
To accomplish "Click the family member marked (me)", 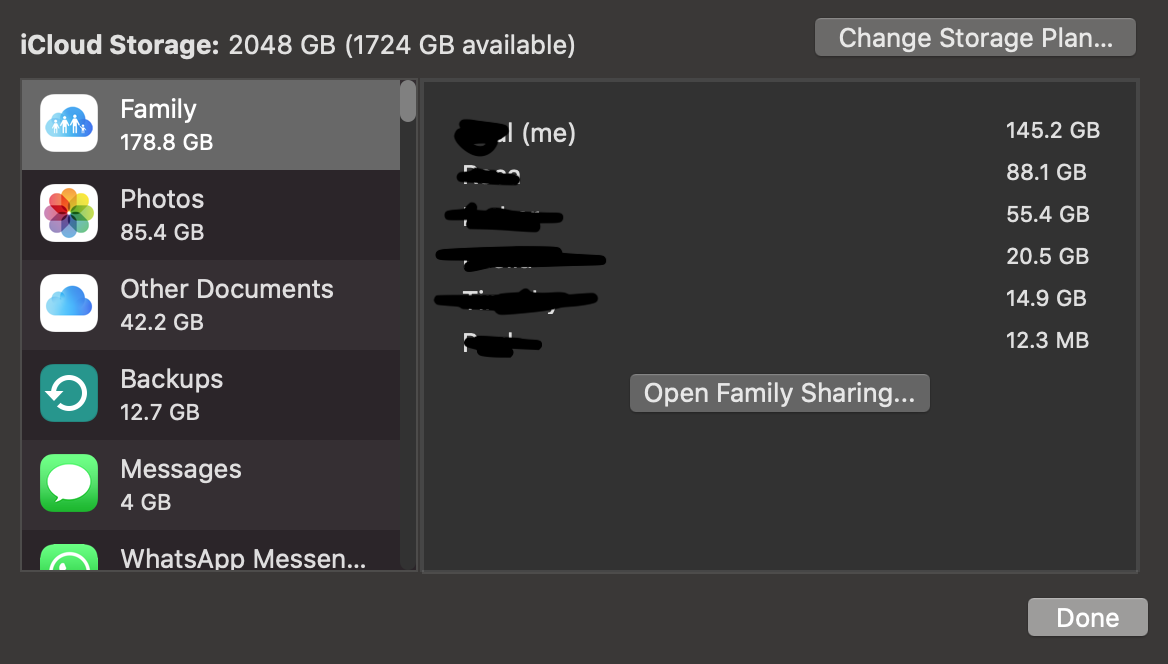I will click(780, 132).
